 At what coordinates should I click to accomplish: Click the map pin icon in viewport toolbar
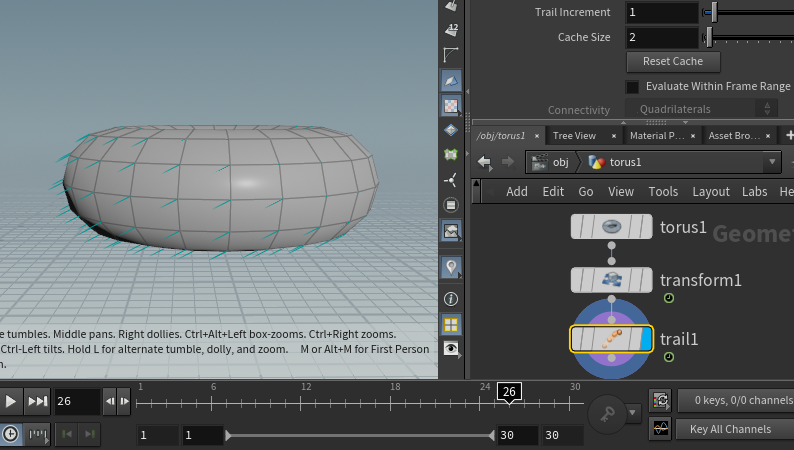click(451, 267)
